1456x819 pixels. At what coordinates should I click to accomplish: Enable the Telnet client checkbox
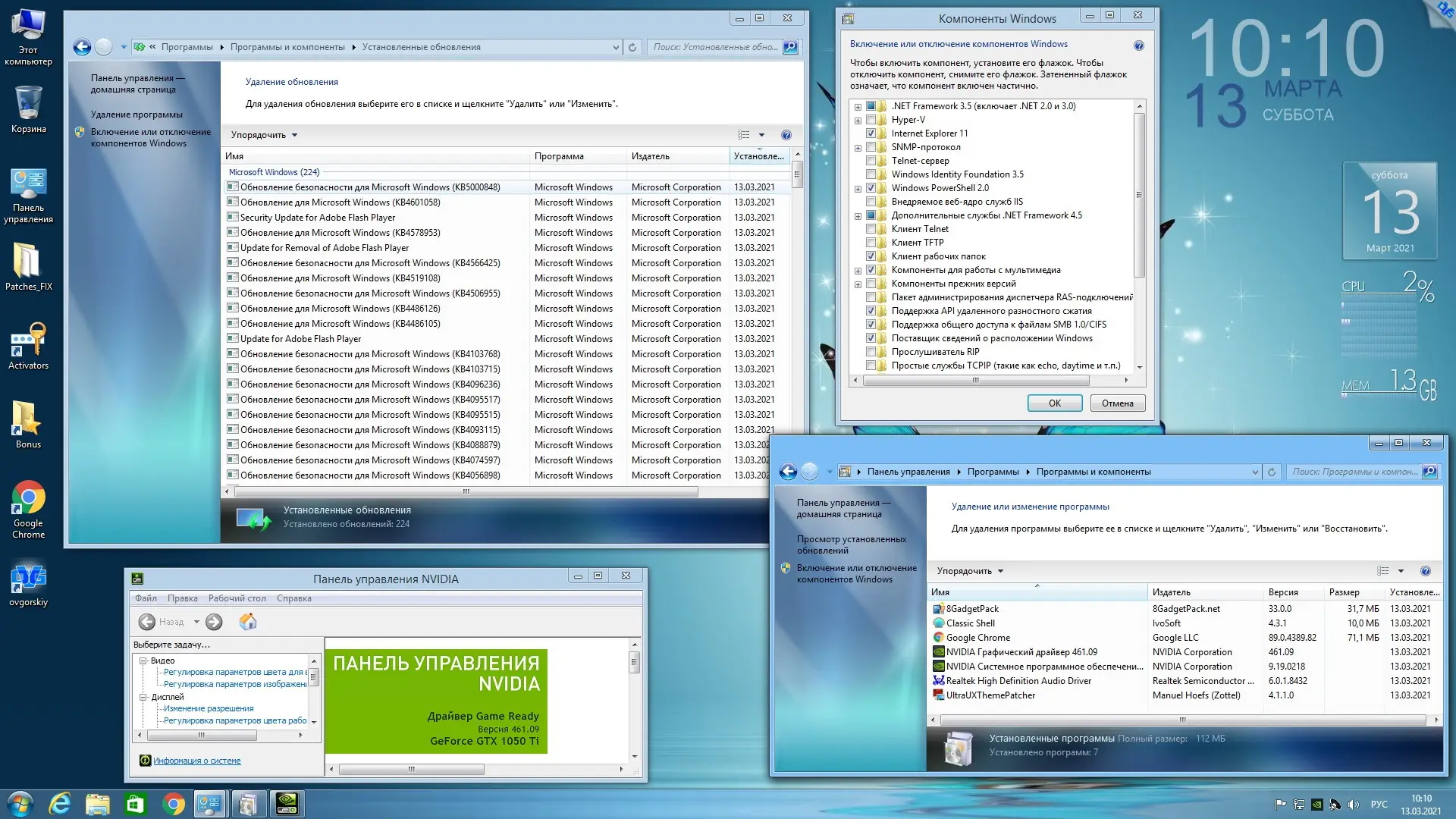pos(871,229)
